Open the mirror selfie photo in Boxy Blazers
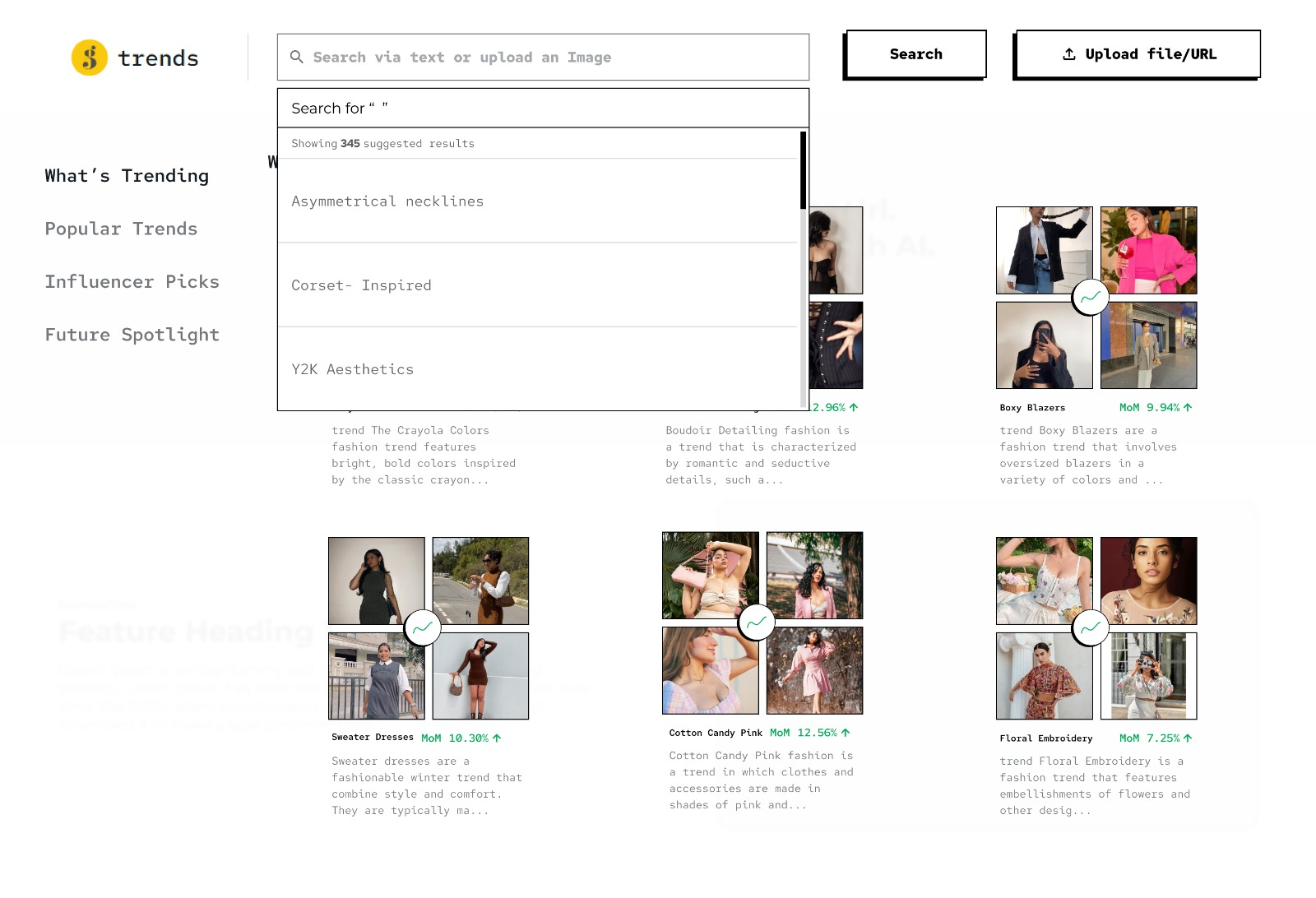 pos(1045,345)
